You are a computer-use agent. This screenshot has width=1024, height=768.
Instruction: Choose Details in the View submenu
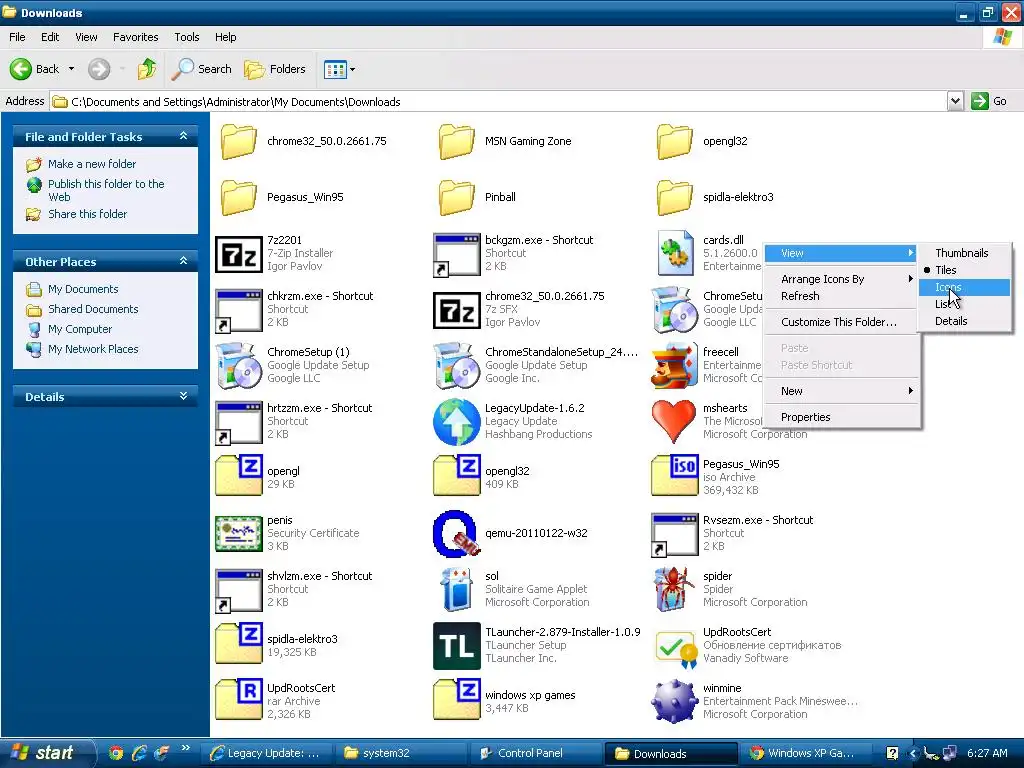(965, 321)
